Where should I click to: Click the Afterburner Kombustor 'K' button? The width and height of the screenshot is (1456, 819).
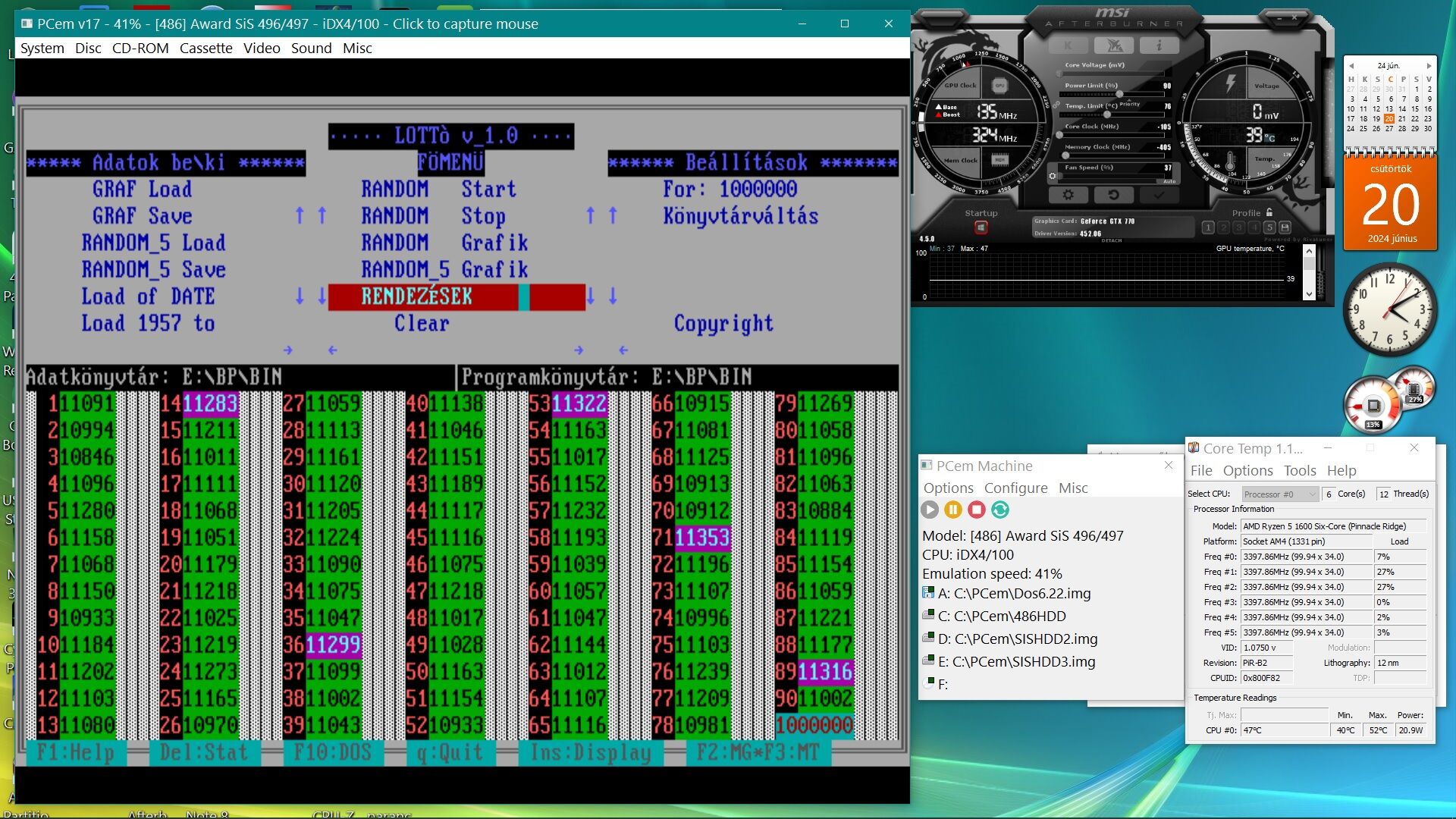coord(1068,45)
